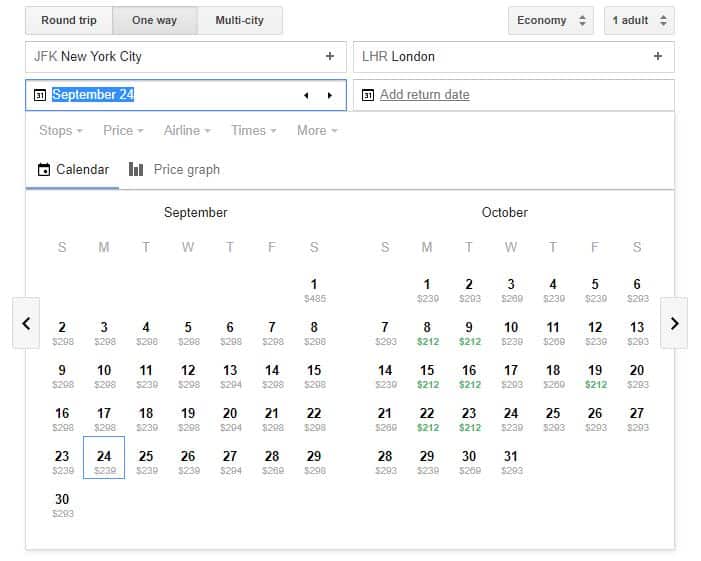Open the Airline filter dropdown
701x561 pixels.
(x=187, y=131)
